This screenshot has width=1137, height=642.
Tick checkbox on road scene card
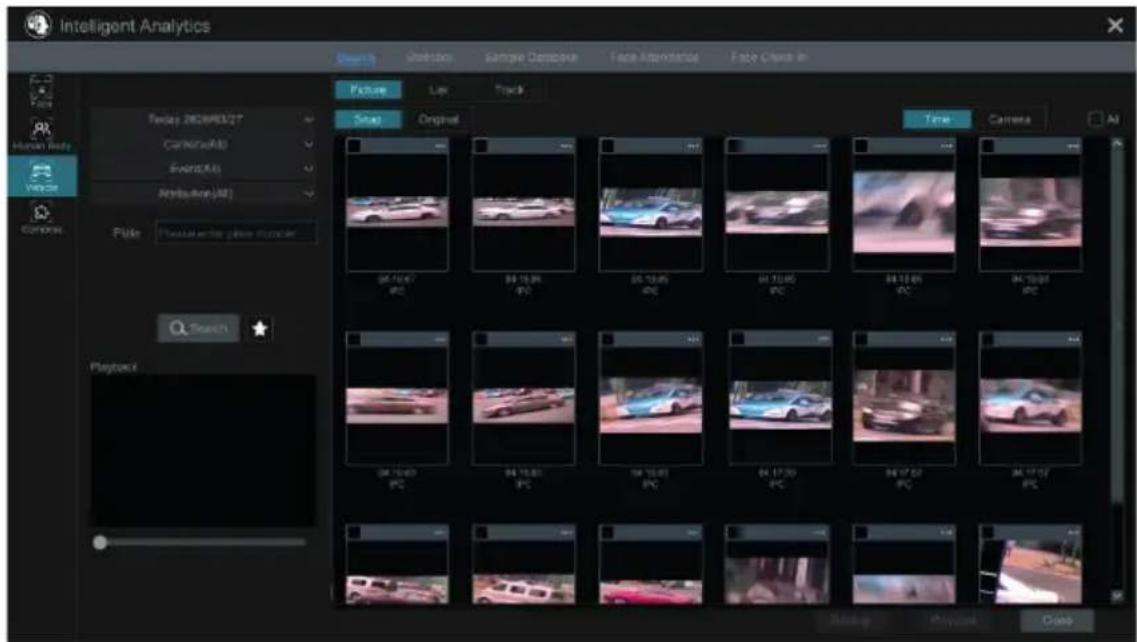click(988, 533)
